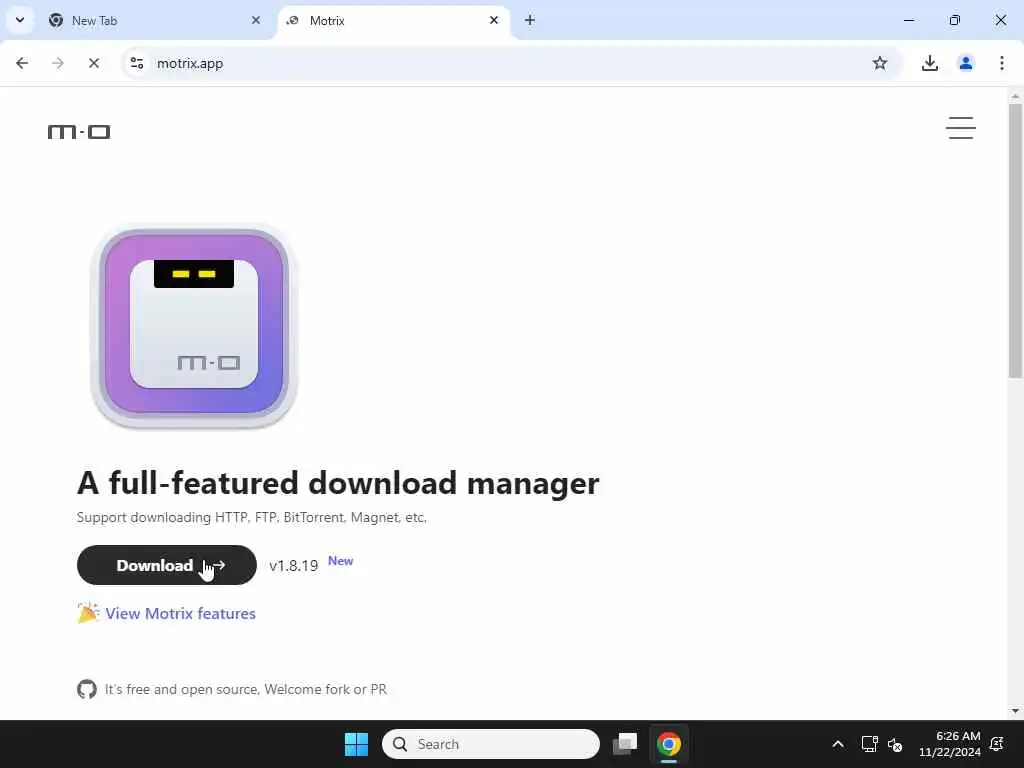The image size is (1024, 768).
Task: Expand the tab search dropdown
Action: (20, 20)
